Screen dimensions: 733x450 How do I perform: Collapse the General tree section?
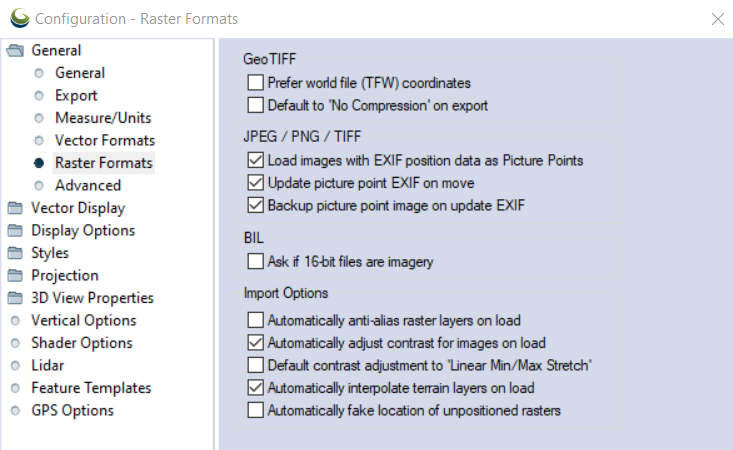56,50
